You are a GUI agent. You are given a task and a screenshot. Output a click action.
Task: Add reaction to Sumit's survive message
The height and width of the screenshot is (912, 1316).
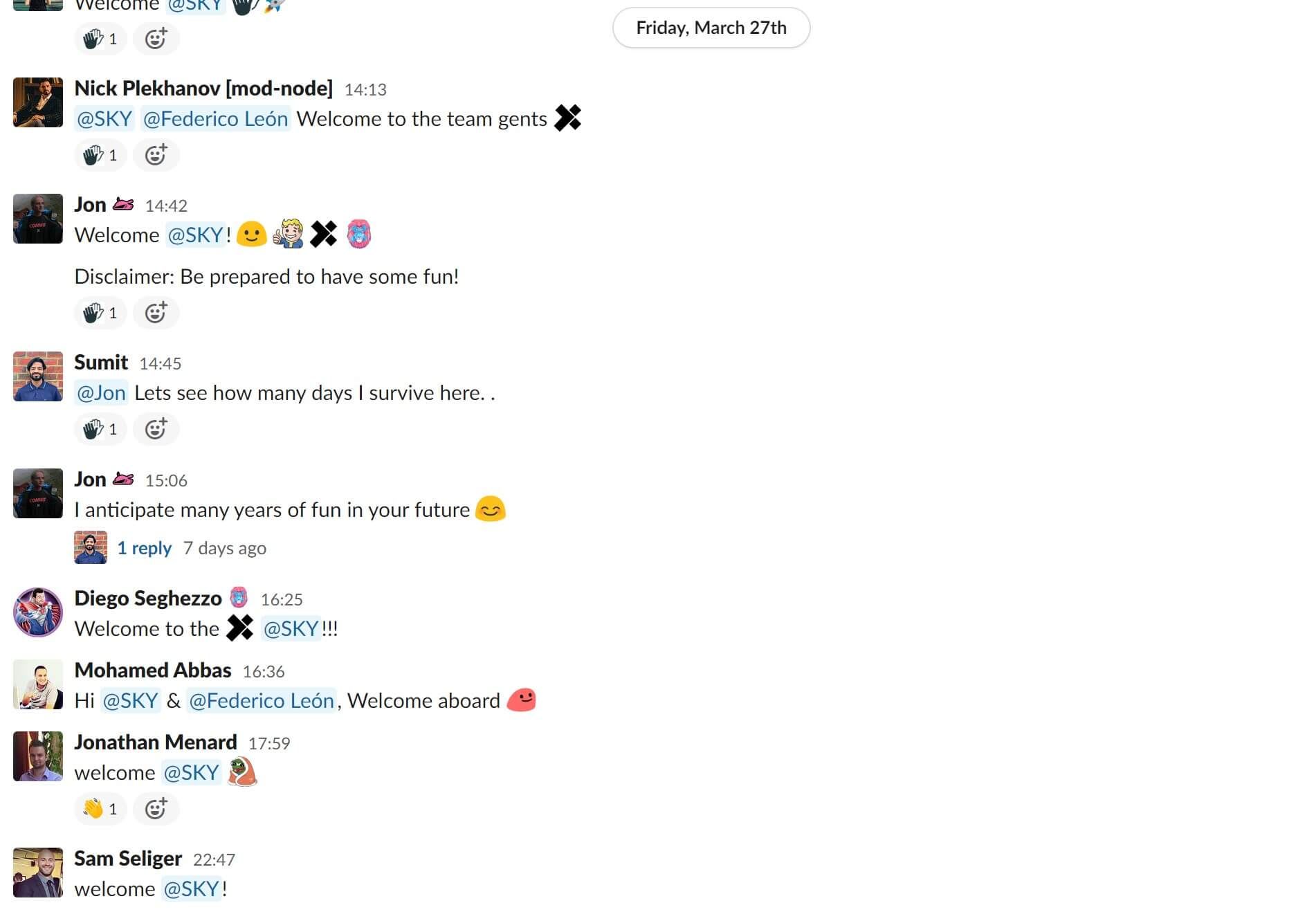(156, 428)
